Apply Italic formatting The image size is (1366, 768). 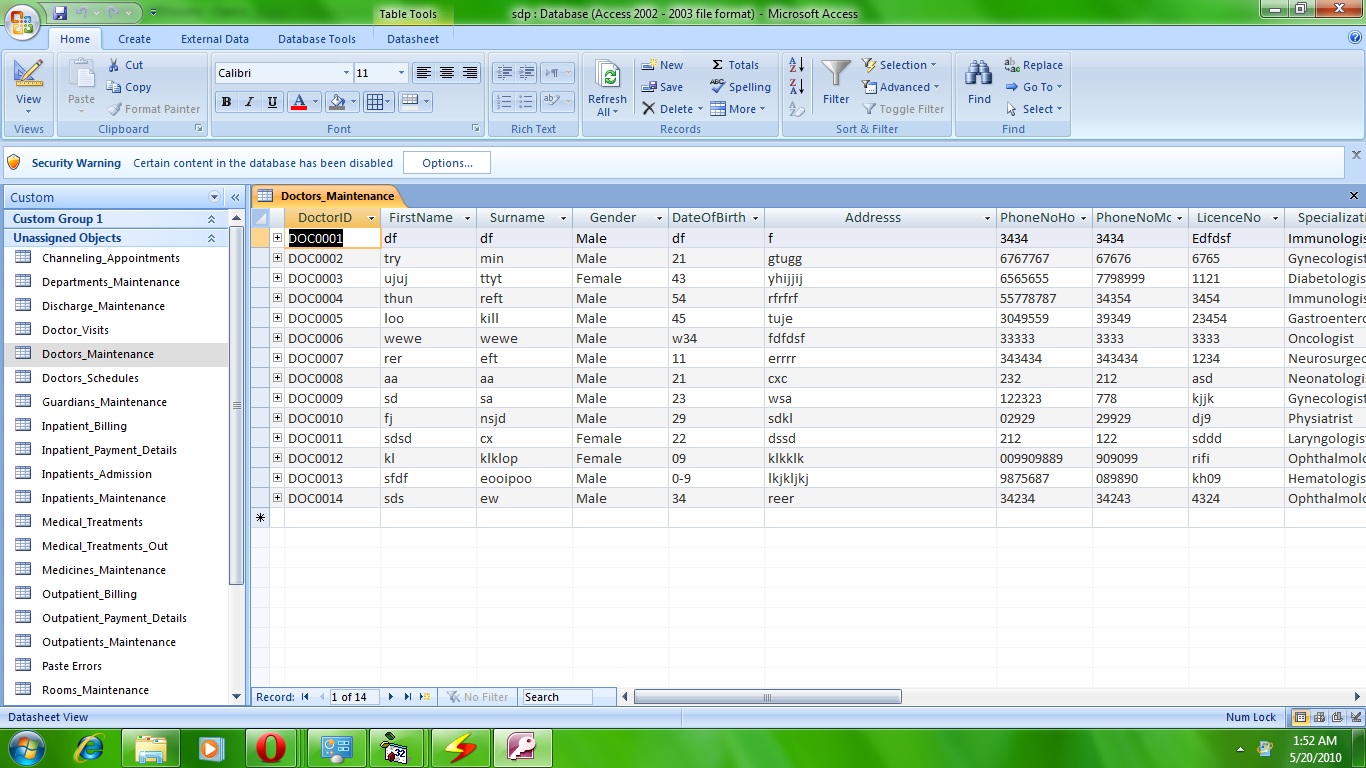pos(249,102)
